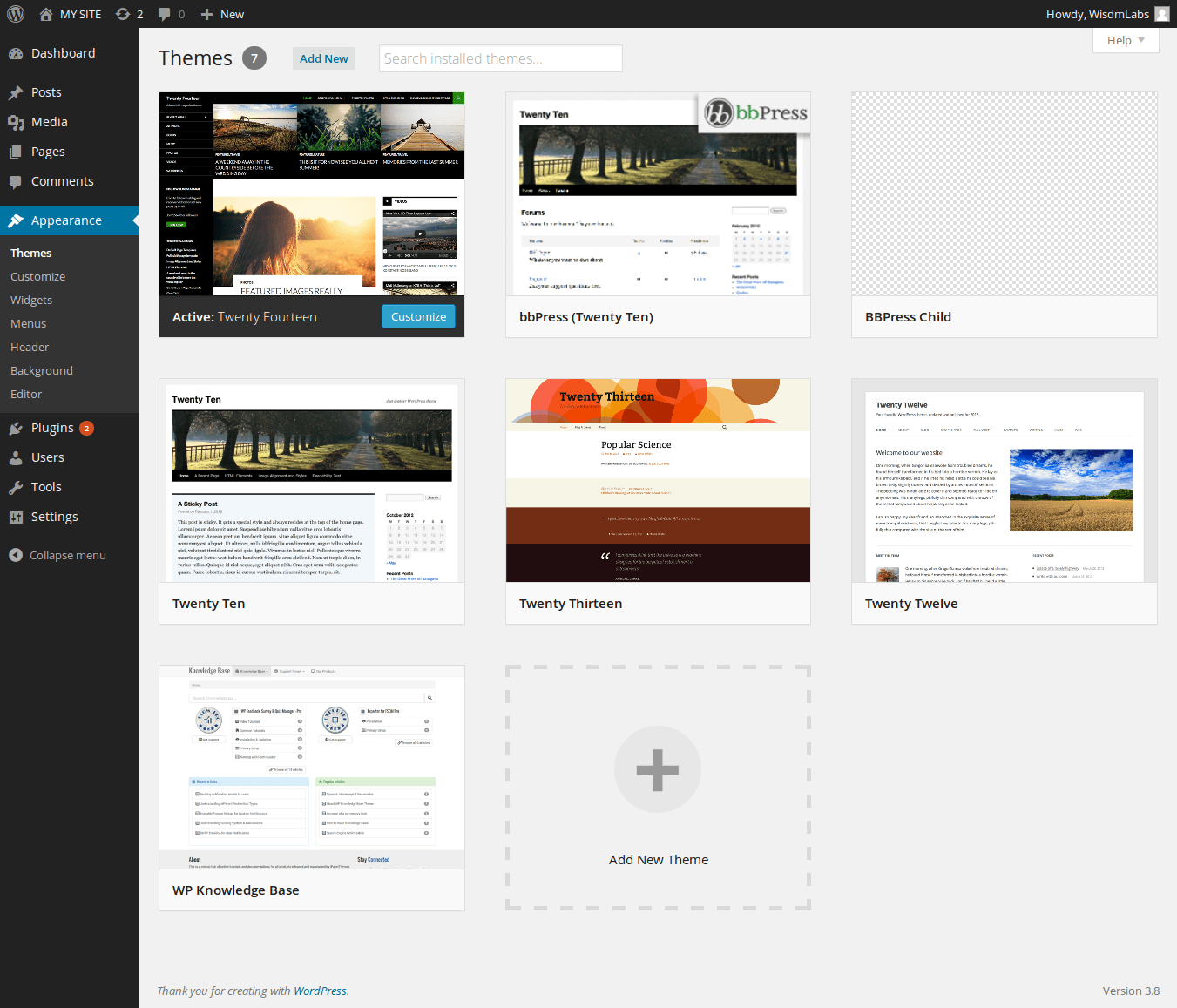Click the "BBPress Child" theme name
The image size is (1177, 1008).
pos(908,317)
